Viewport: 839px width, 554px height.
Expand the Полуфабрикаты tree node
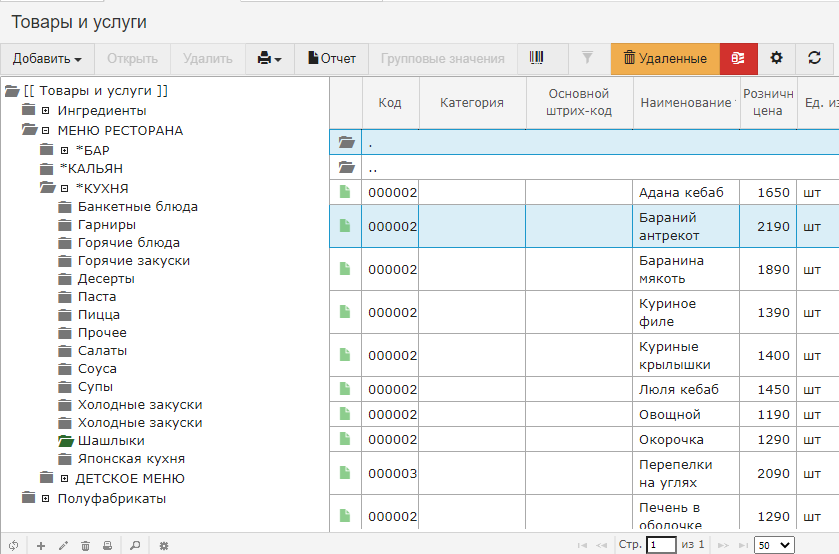tap(46, 499)
